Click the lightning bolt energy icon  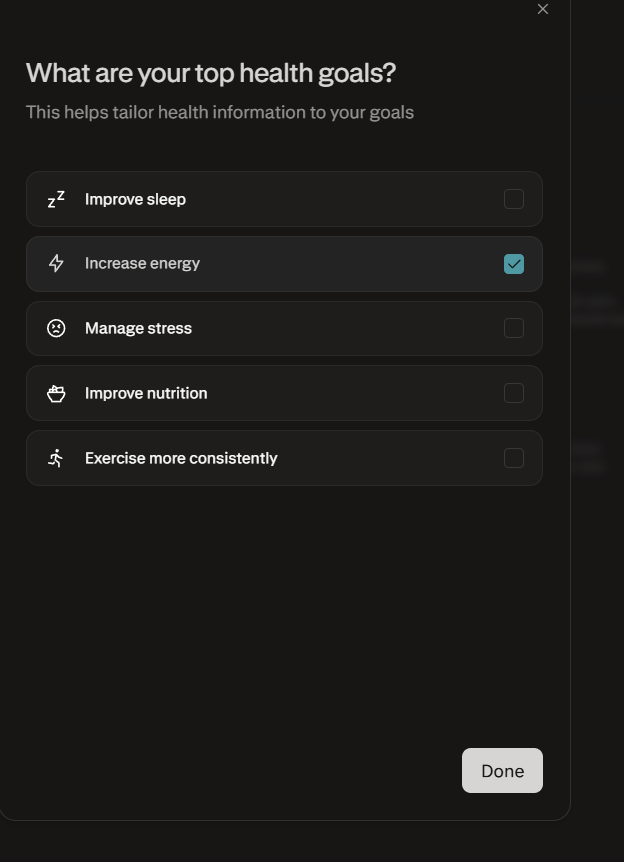[x=56, y=264]
